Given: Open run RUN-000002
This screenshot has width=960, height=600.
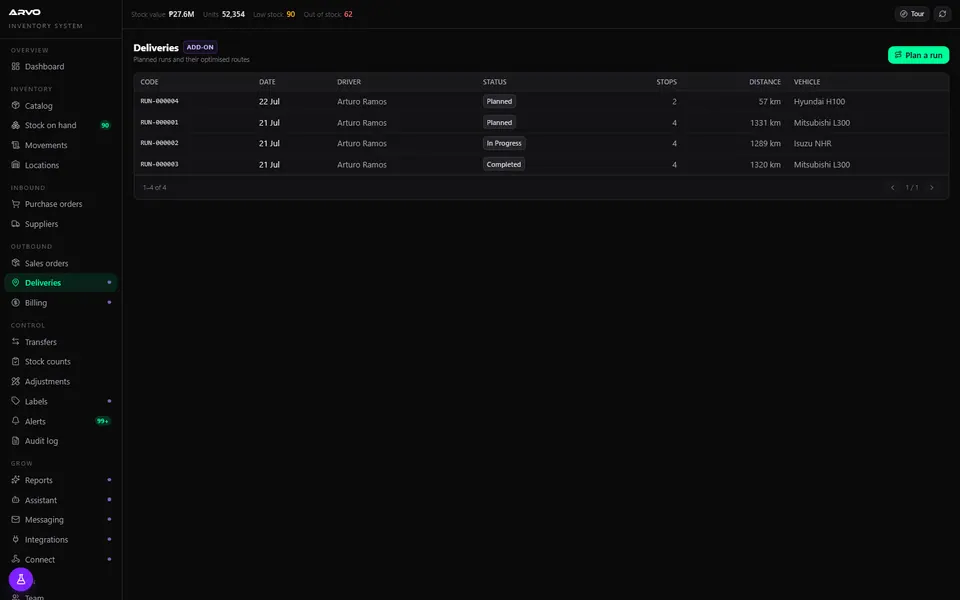Looking at the screenshot, I should [x=541, y=143].
